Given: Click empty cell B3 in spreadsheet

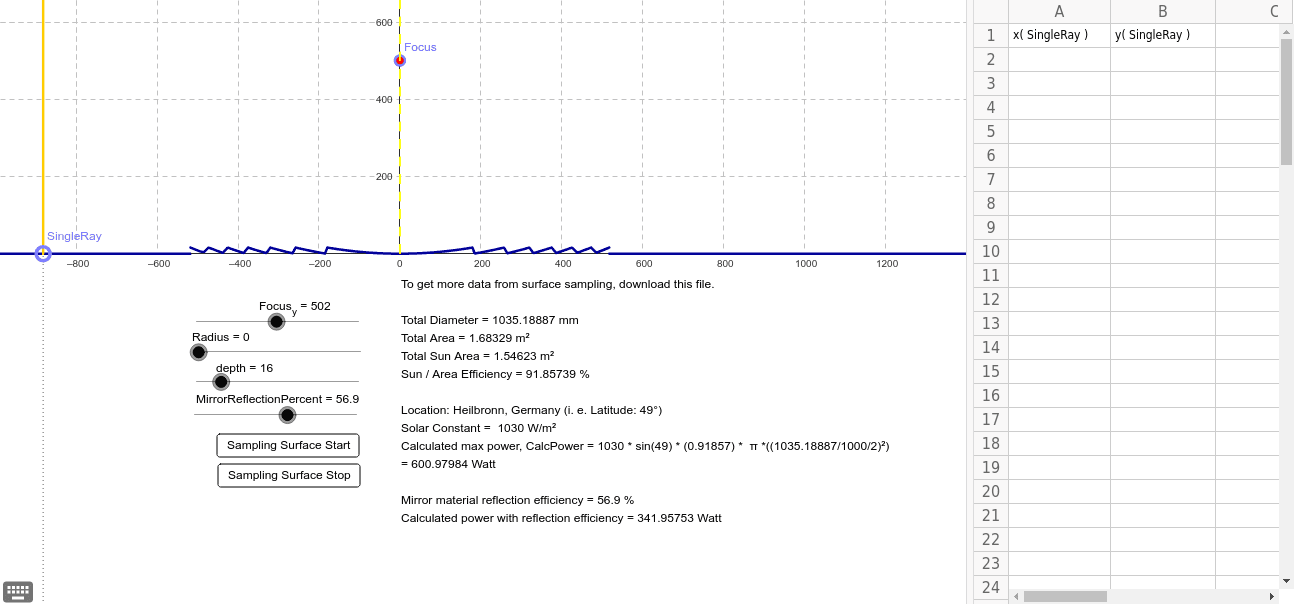Looking at the screenshot, I should pyautogui.click(x=1163, y=83).
